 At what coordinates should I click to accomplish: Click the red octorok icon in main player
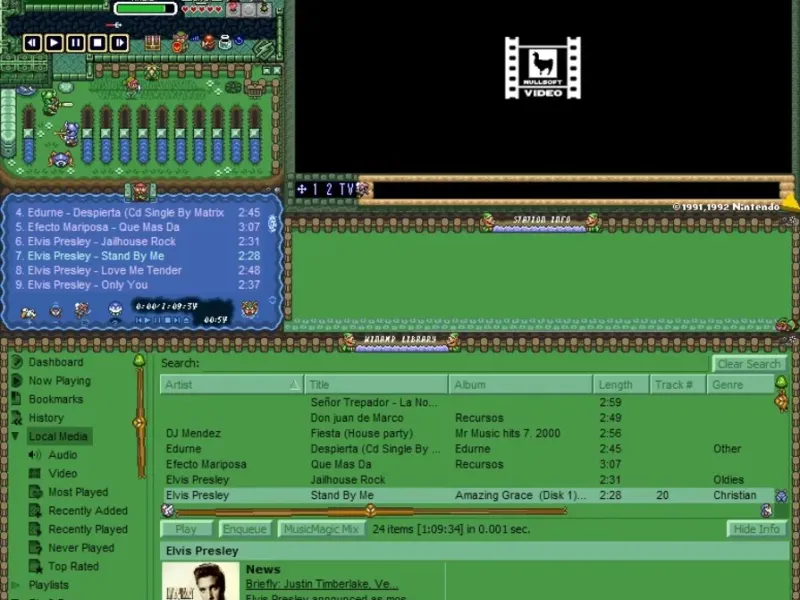(x=208, y=42)
